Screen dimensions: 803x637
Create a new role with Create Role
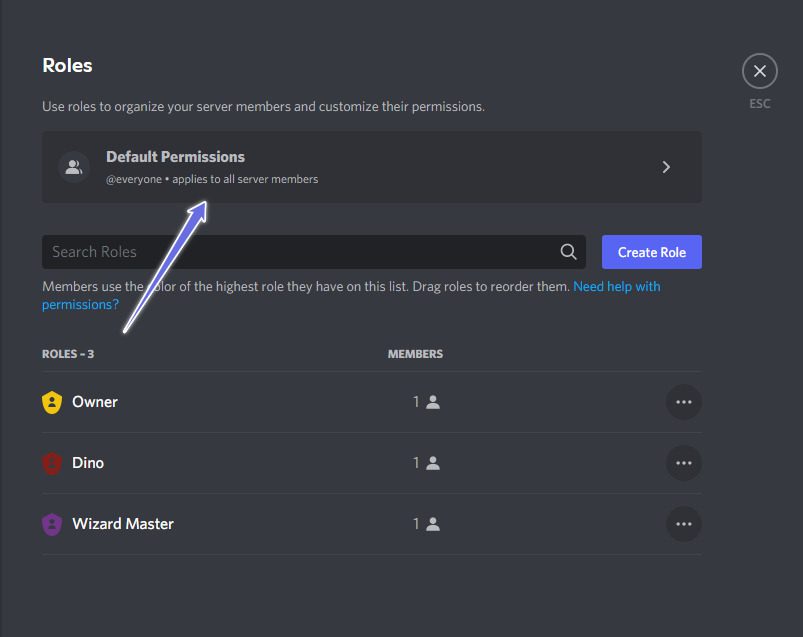click(651, 252)
